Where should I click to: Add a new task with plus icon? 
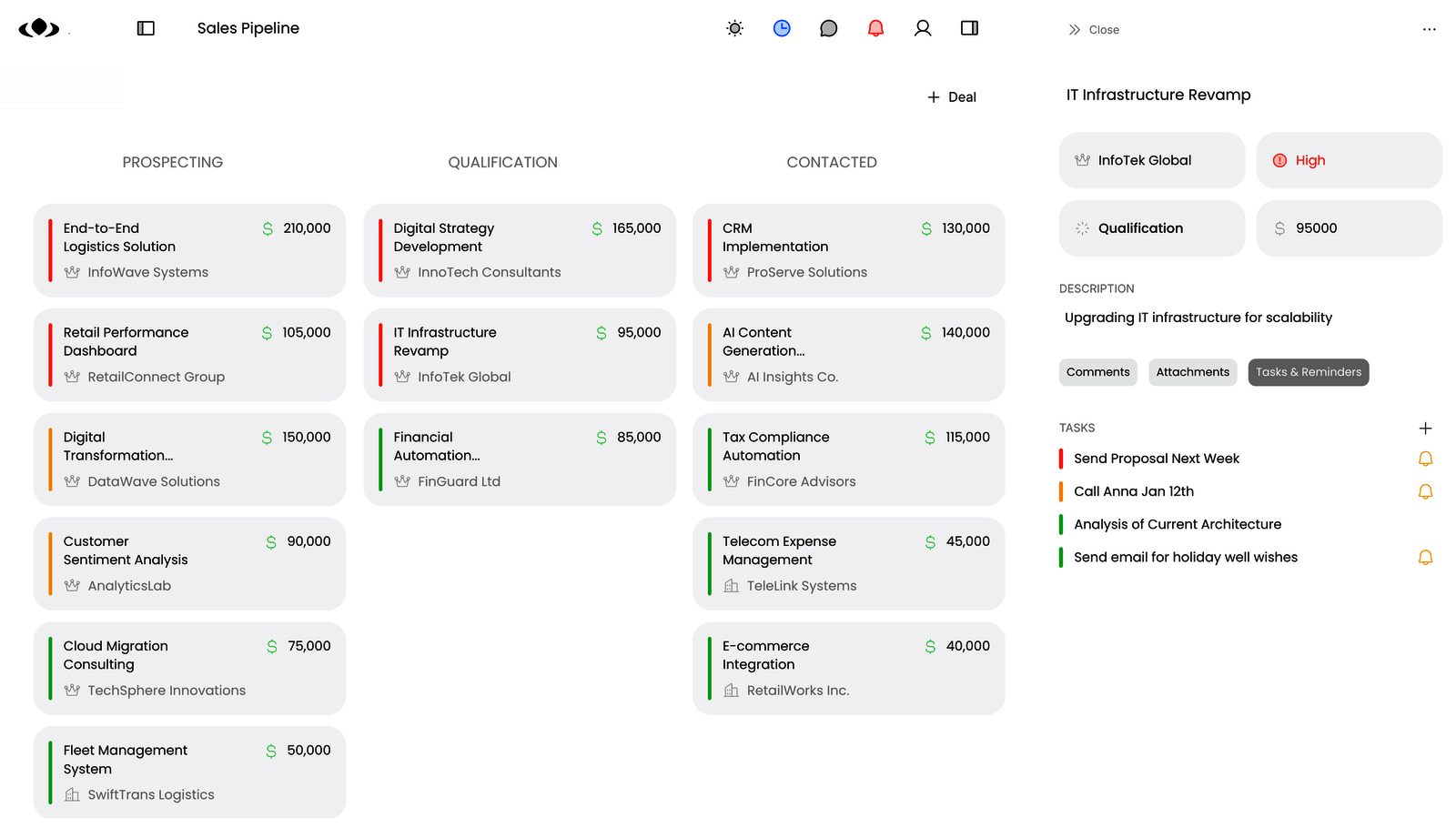(1425, 428)
